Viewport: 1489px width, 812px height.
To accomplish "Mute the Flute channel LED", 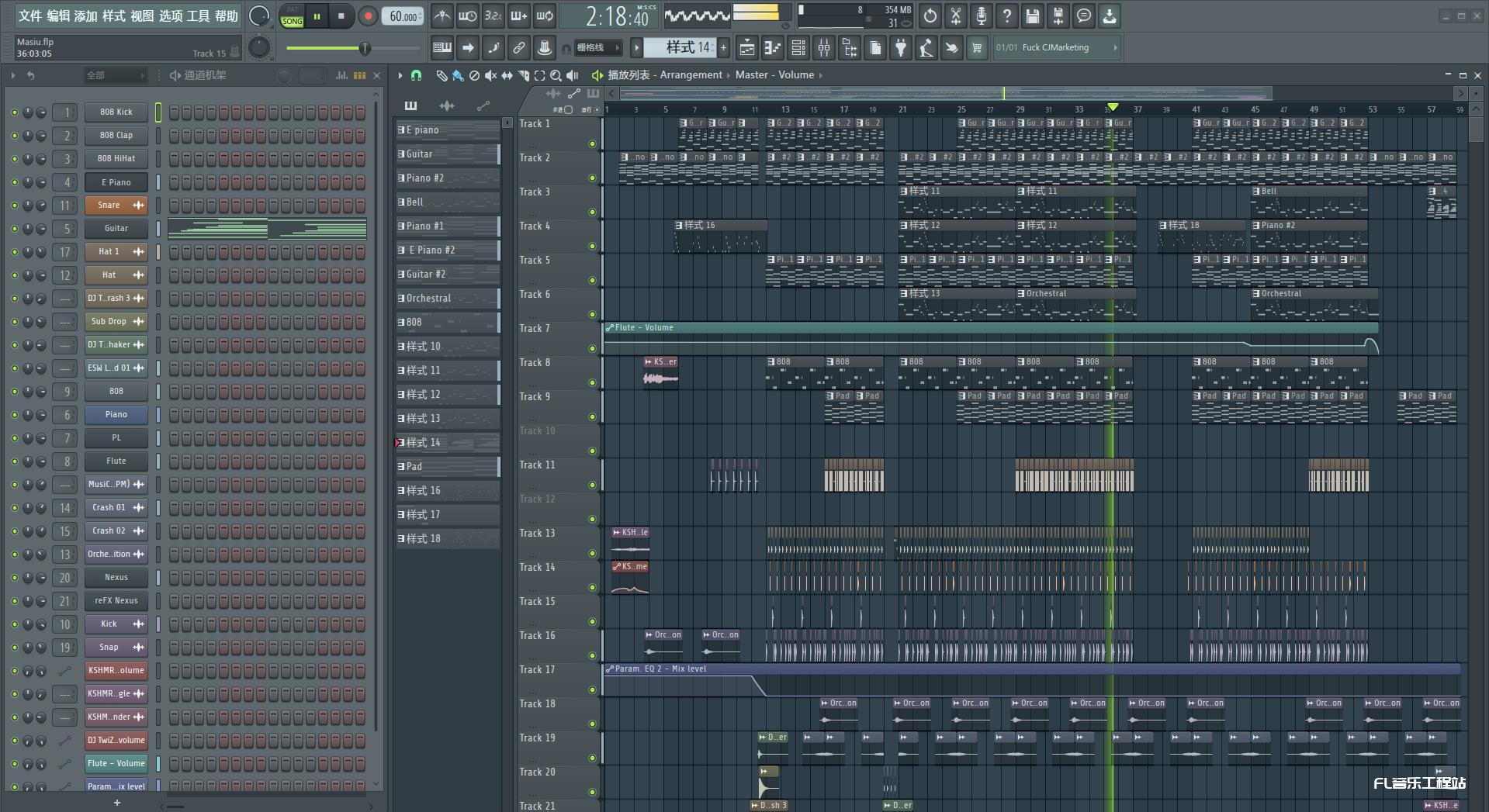I will (x=14, y=461).
